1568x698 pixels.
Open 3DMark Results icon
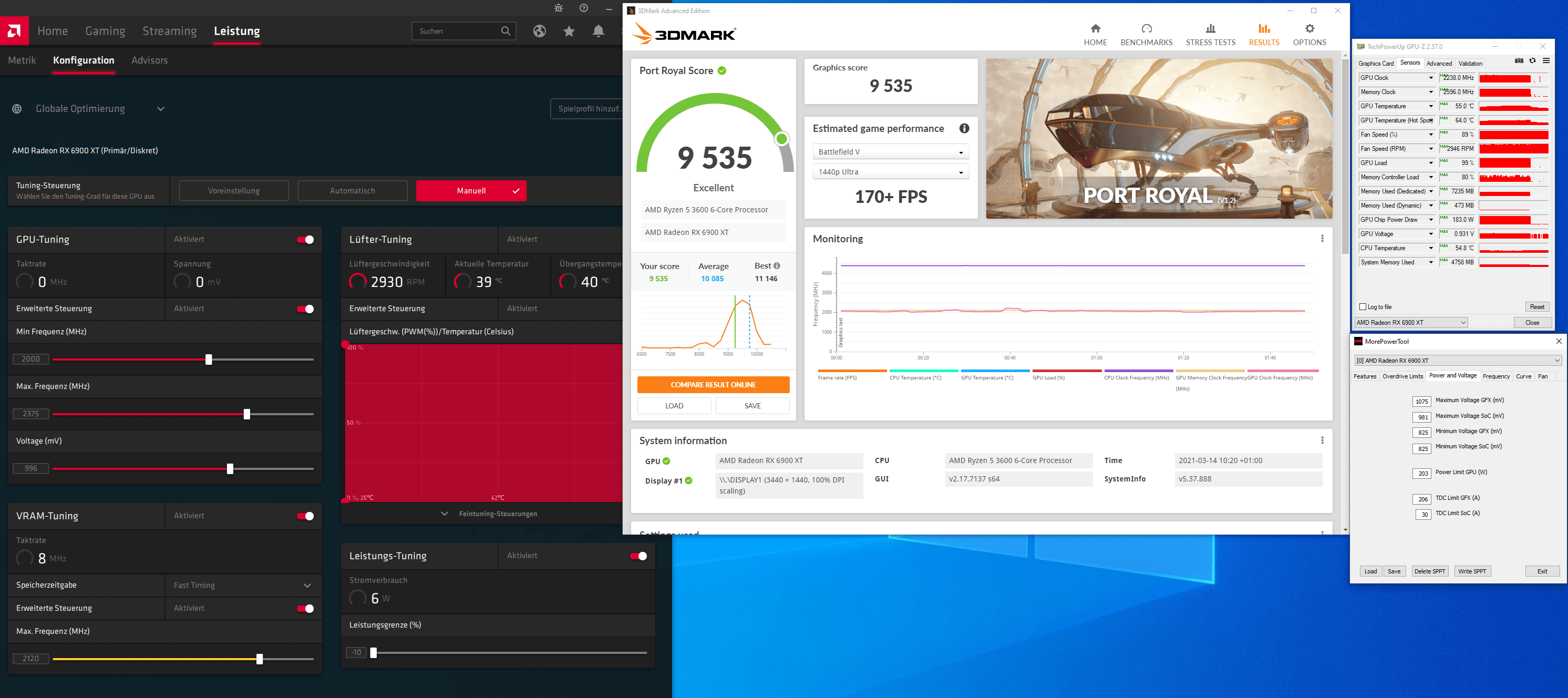coord(1264,28)
